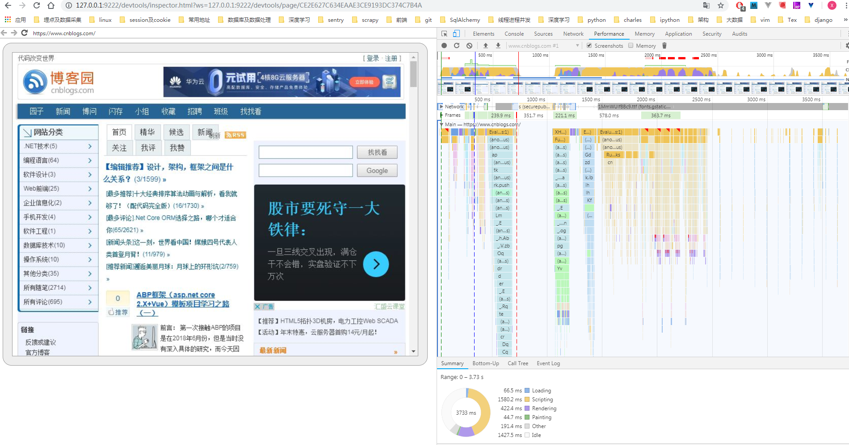The image size is (849, 445).
Task: Collect garbage using the trash can icon
Action: (x=664, y=46)
